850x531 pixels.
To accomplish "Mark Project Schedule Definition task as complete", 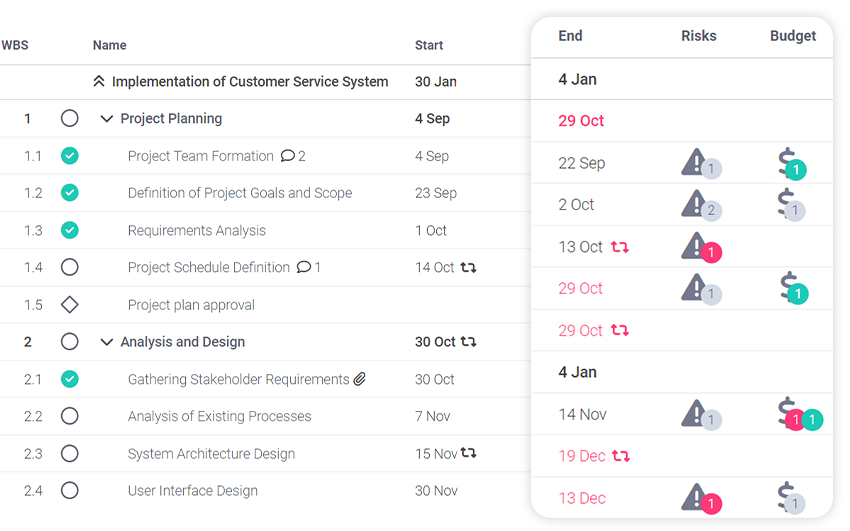I will [x=69, y=267].
